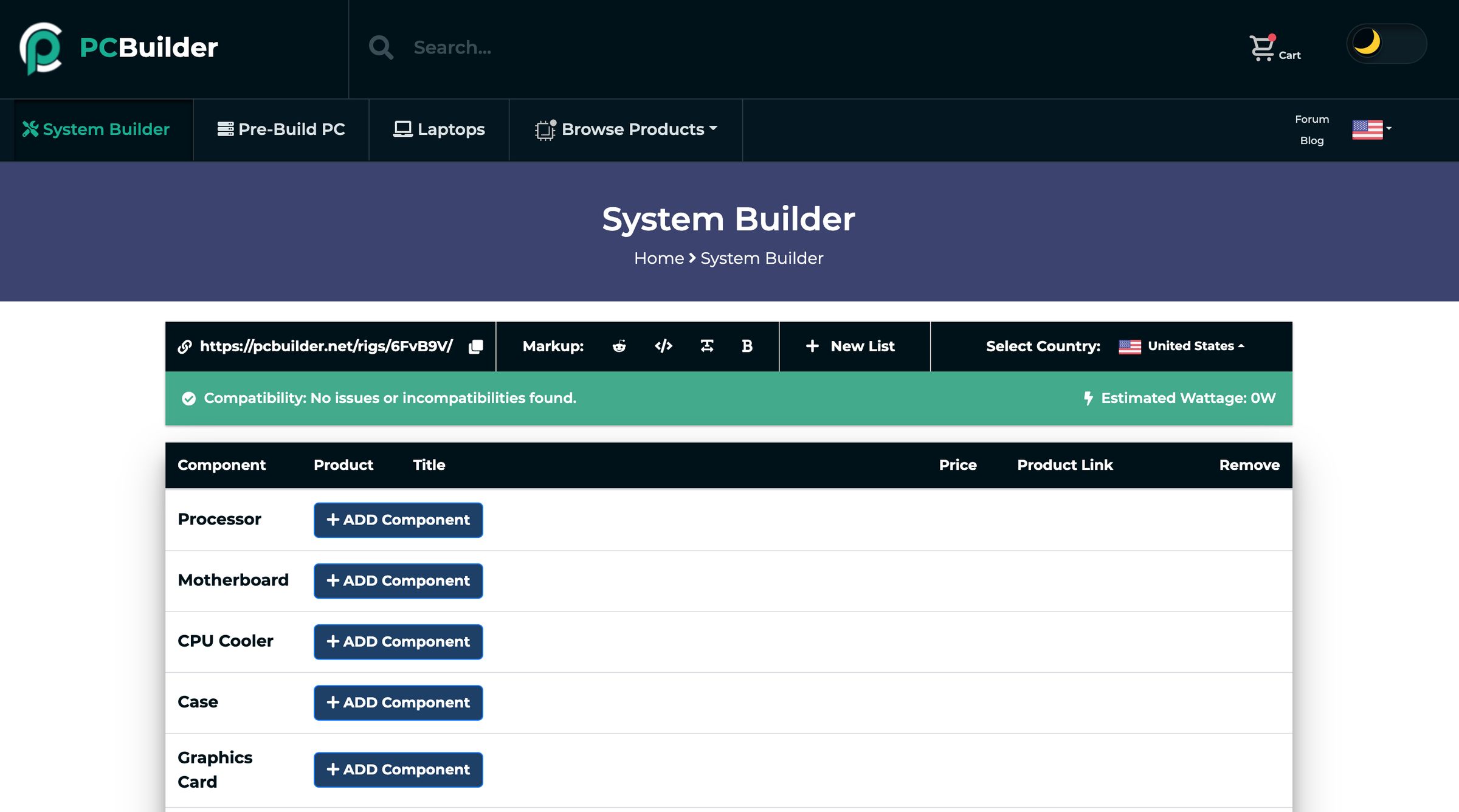Select the Pre-Build PC tab
Screen dimensions: 1459x812
point(281,128)
